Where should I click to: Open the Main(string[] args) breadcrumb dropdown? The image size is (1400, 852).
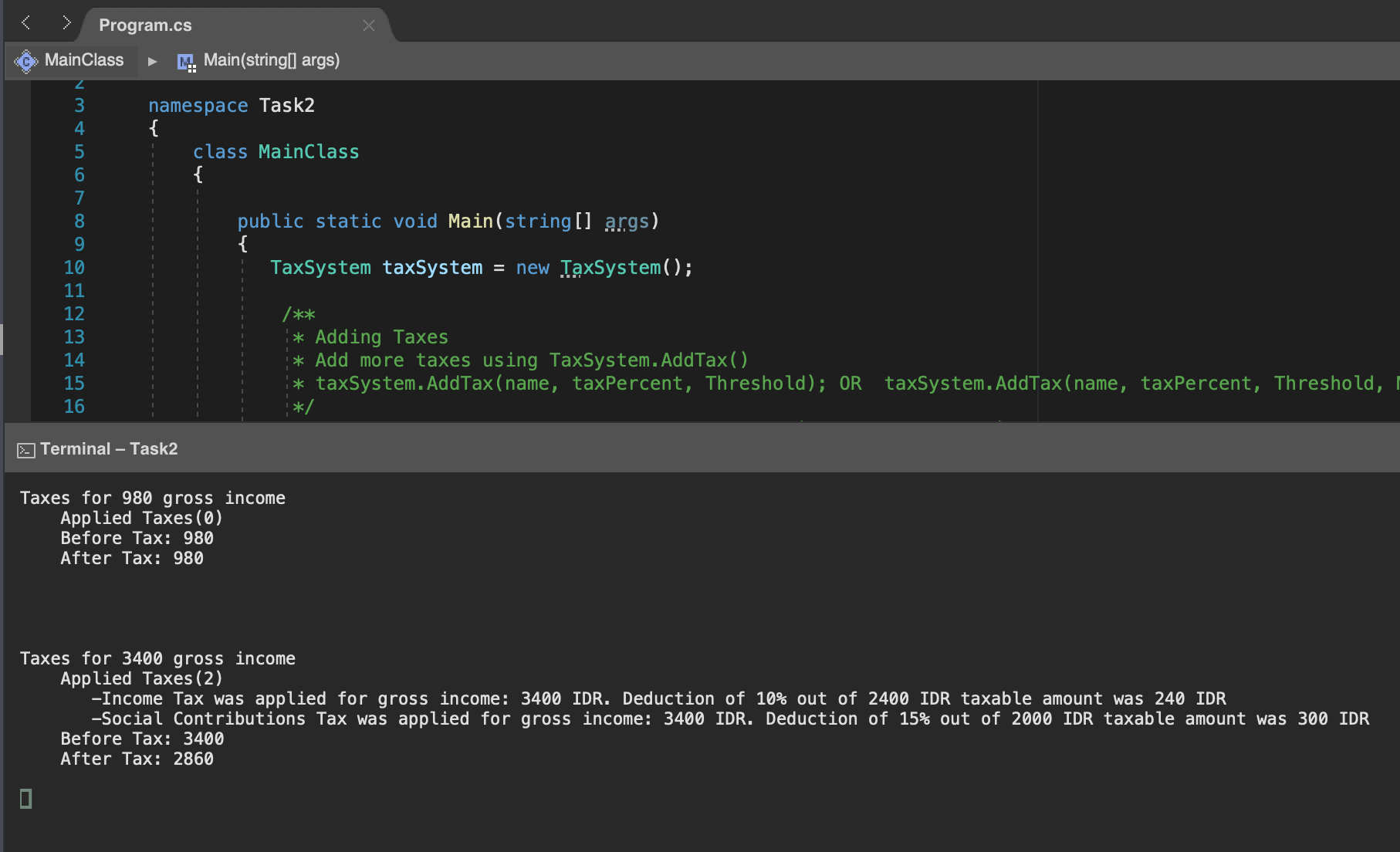tap(271, 60)
